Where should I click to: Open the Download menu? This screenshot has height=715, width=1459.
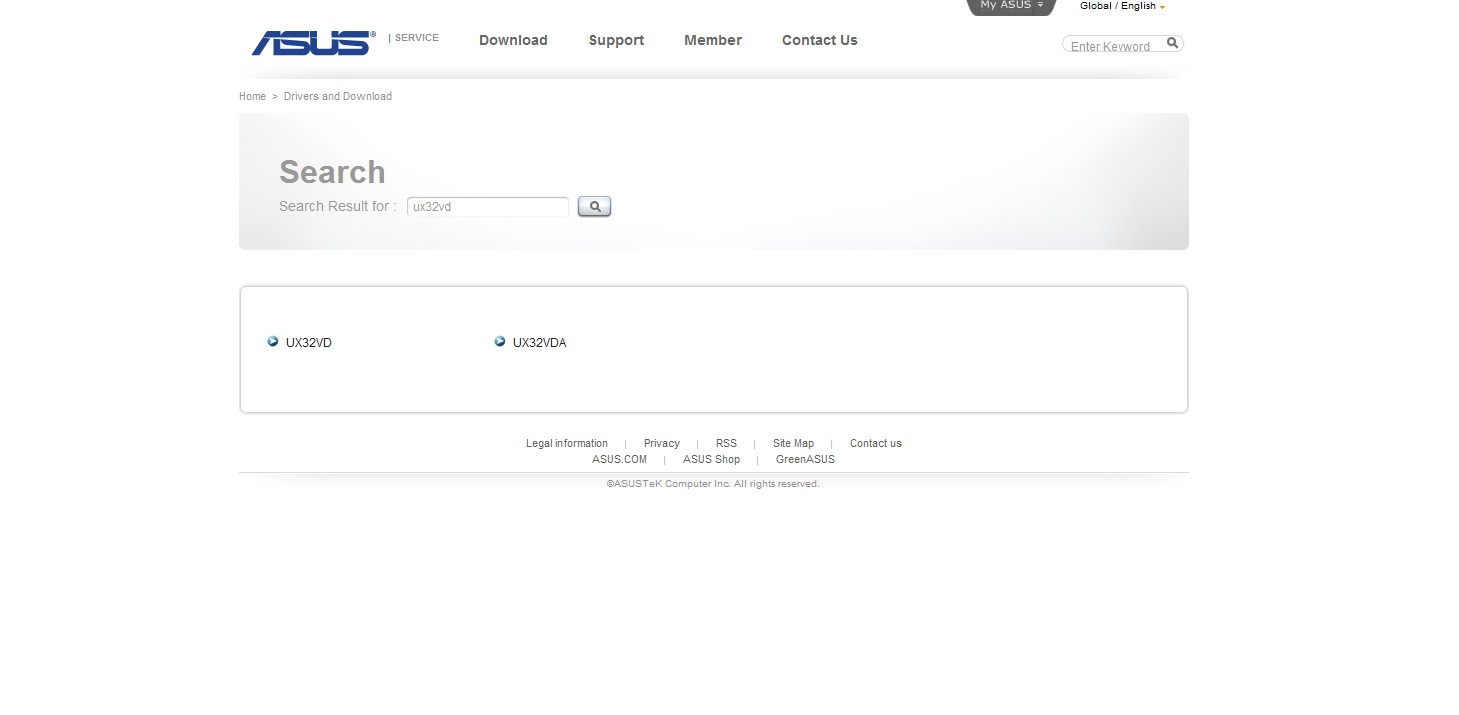pos(513,40)
